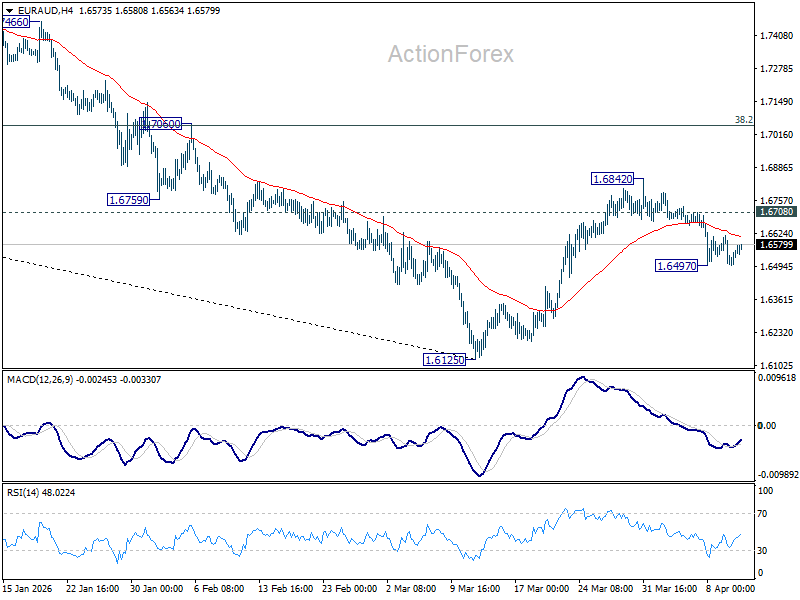Click the 1.67080 level price tag

777,212
